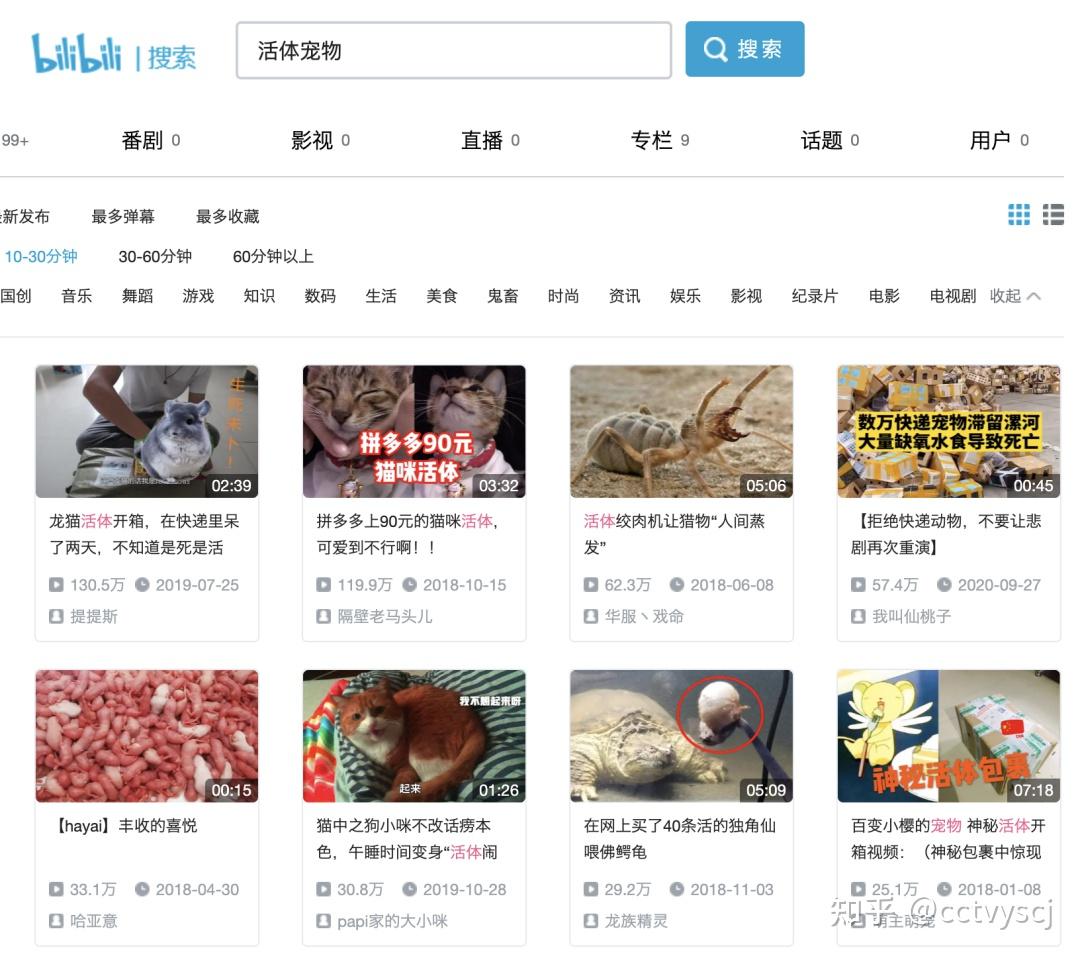Image resolution: width=1080 pixels, height=960 pixels.
Task: Switch to list view layout icon
Action: (1053, 215)
